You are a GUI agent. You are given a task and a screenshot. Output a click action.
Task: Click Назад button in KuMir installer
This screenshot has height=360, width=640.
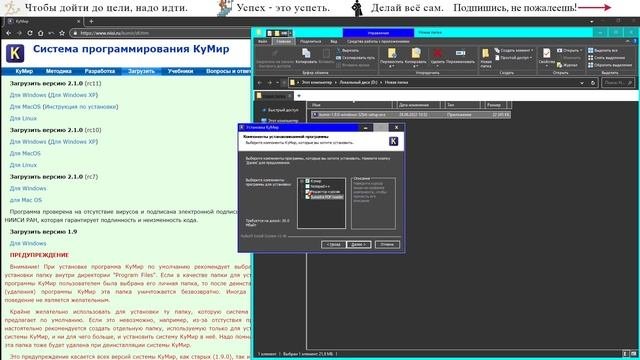pyautogui.click(x=333, y=244)
